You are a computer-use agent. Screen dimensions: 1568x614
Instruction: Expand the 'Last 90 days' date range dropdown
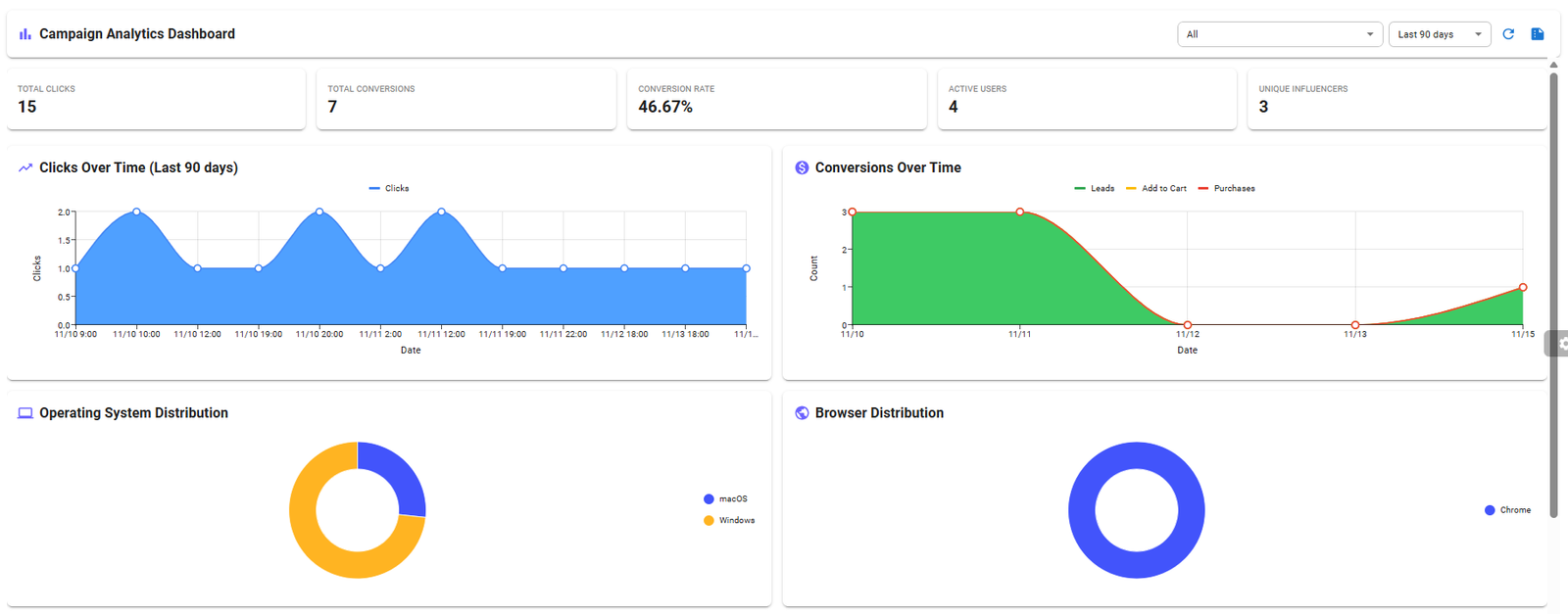(1439, 34)
